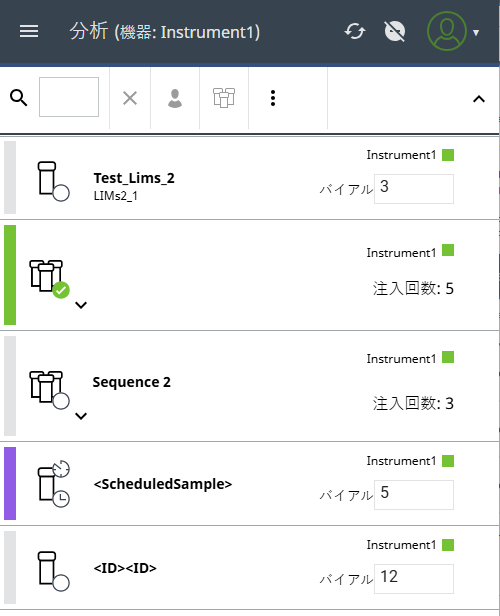The height and width of the screenshot is (616, 500).
Task: Expand the Sequence 2 chevron
Action: point(81,416)
